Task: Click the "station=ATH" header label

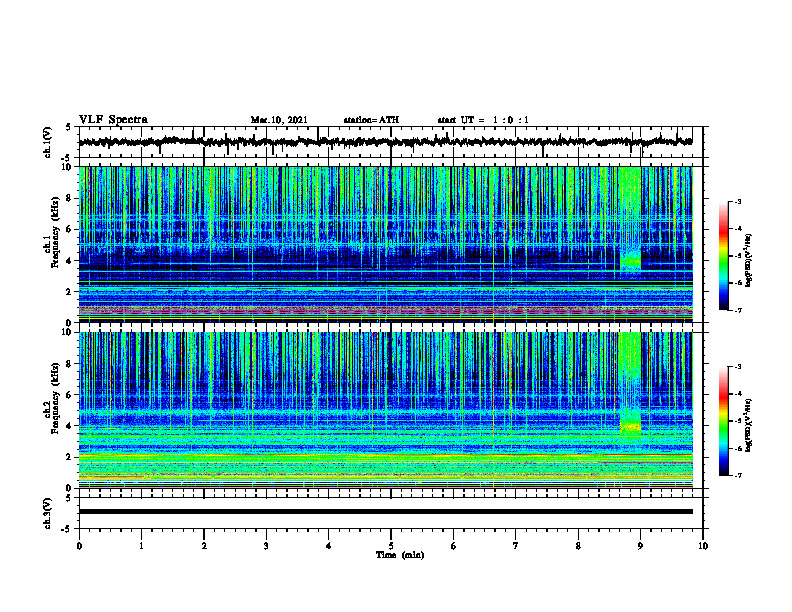Action: tap(371, 120)
